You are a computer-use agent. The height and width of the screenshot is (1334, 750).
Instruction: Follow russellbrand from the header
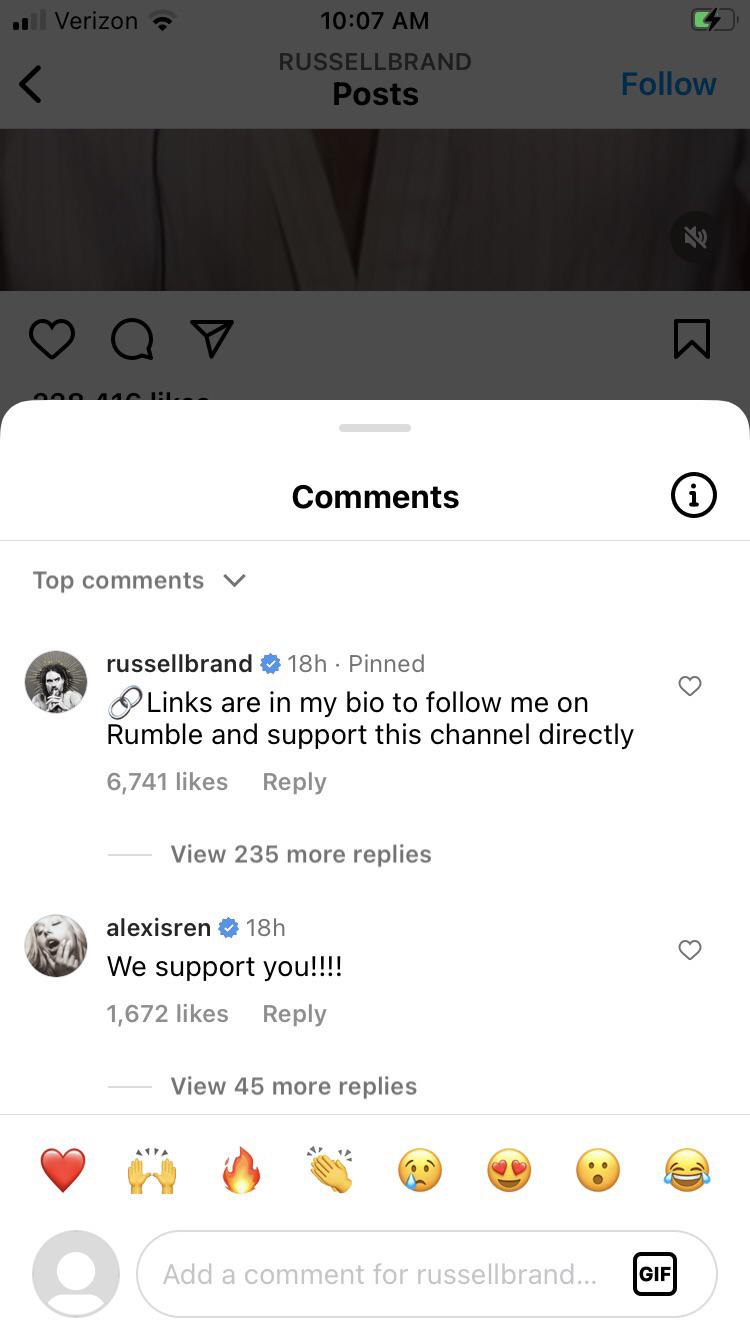[668, 84]
